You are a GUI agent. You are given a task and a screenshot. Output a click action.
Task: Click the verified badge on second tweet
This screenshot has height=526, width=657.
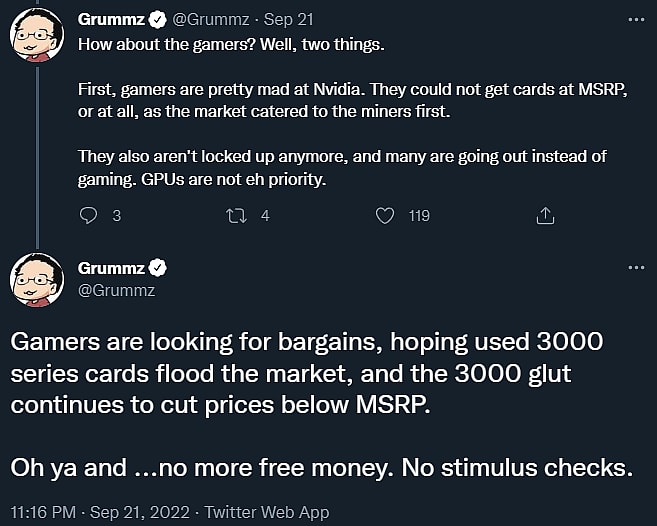point(158,268)
